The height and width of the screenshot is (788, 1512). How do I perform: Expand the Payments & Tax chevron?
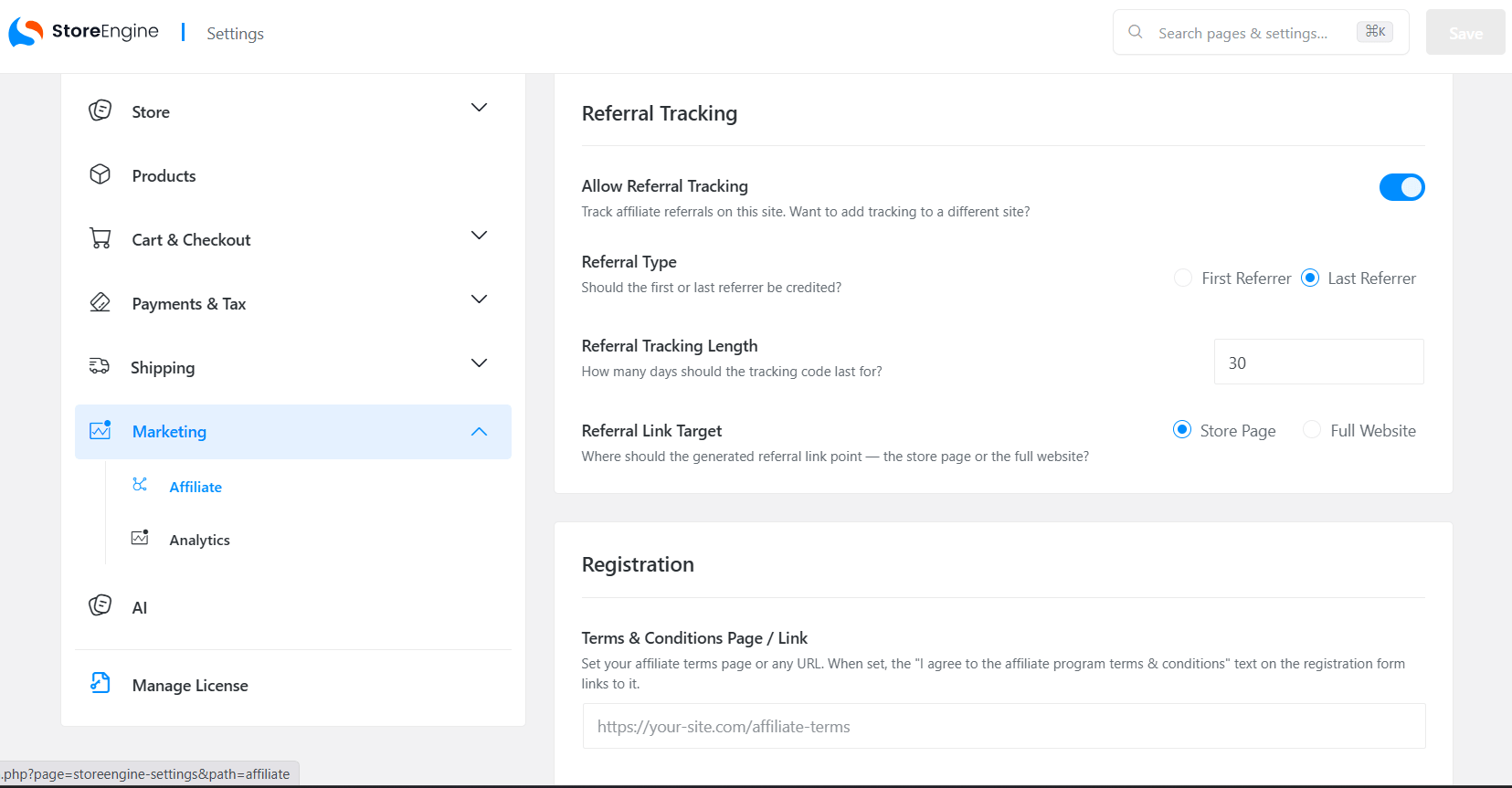479,299
